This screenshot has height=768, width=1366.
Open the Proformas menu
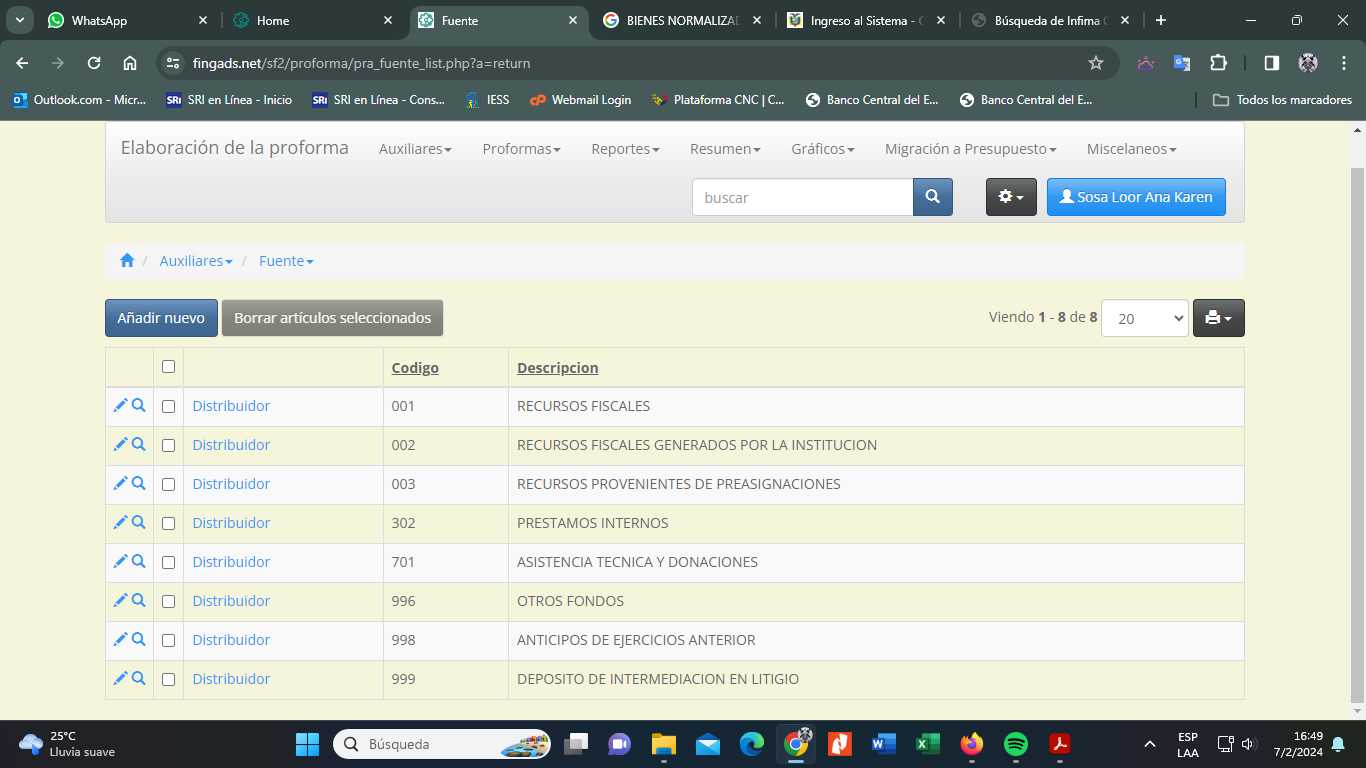coord(521,149)
